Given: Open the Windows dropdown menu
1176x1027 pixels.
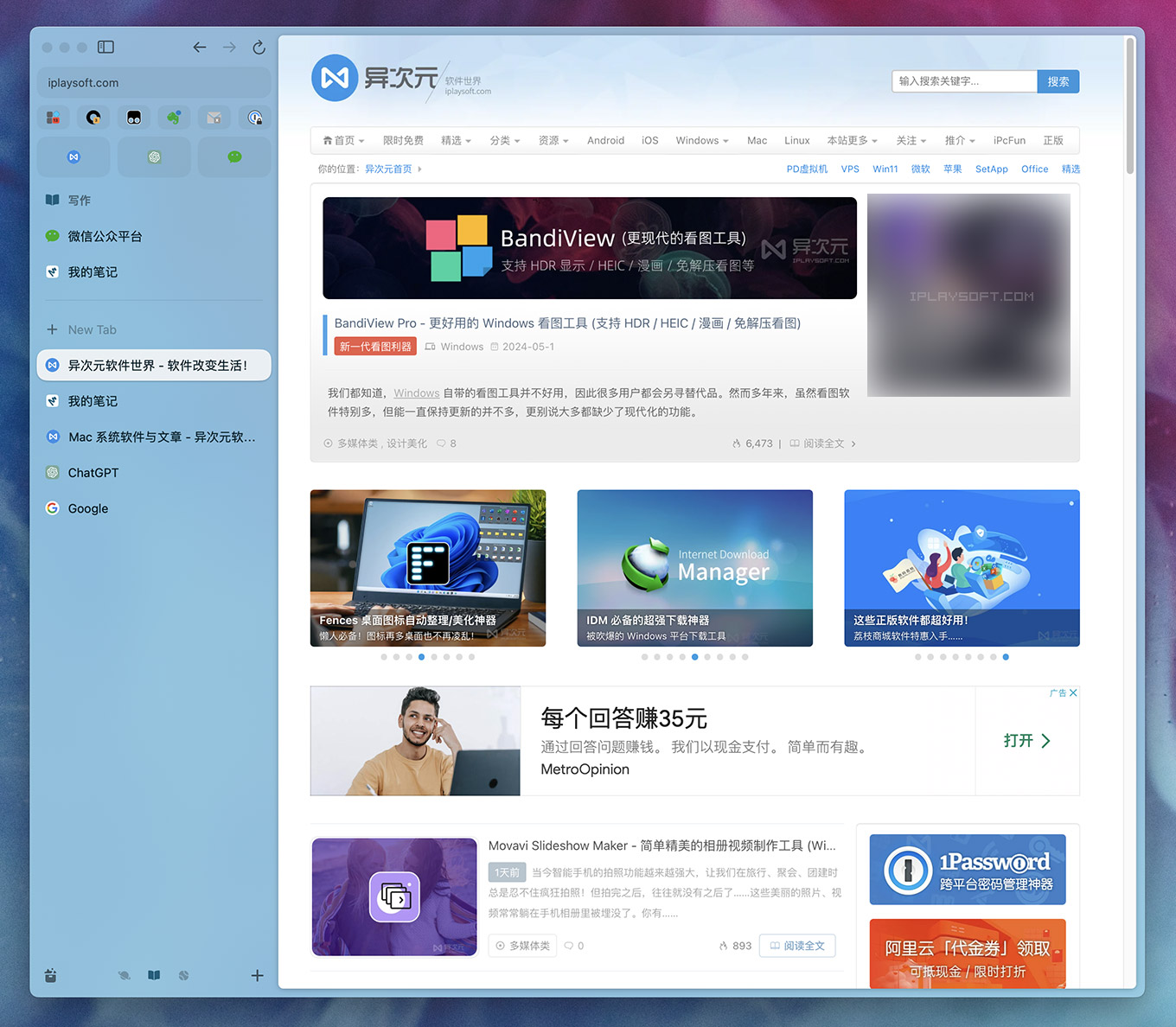Looking at the screenshot, I should (x=700, y=140).
